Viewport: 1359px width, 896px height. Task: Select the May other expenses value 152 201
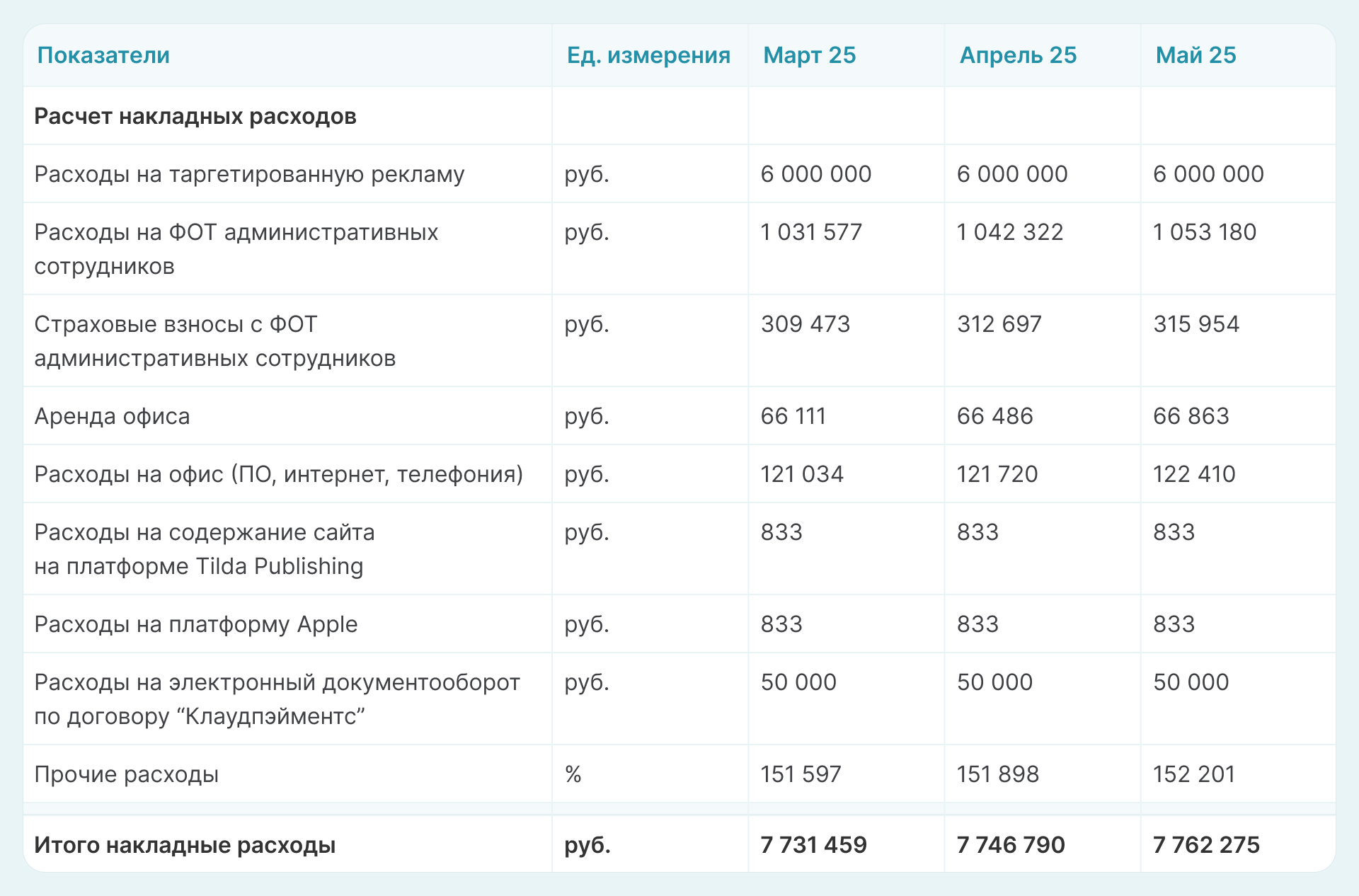(1193, 774)
